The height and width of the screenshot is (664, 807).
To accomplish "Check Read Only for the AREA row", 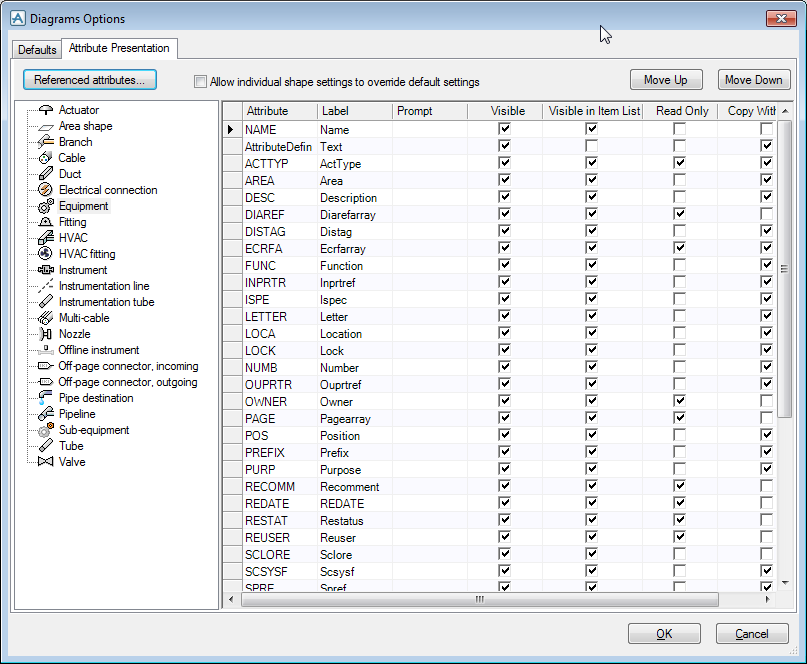I will point(679,180).
